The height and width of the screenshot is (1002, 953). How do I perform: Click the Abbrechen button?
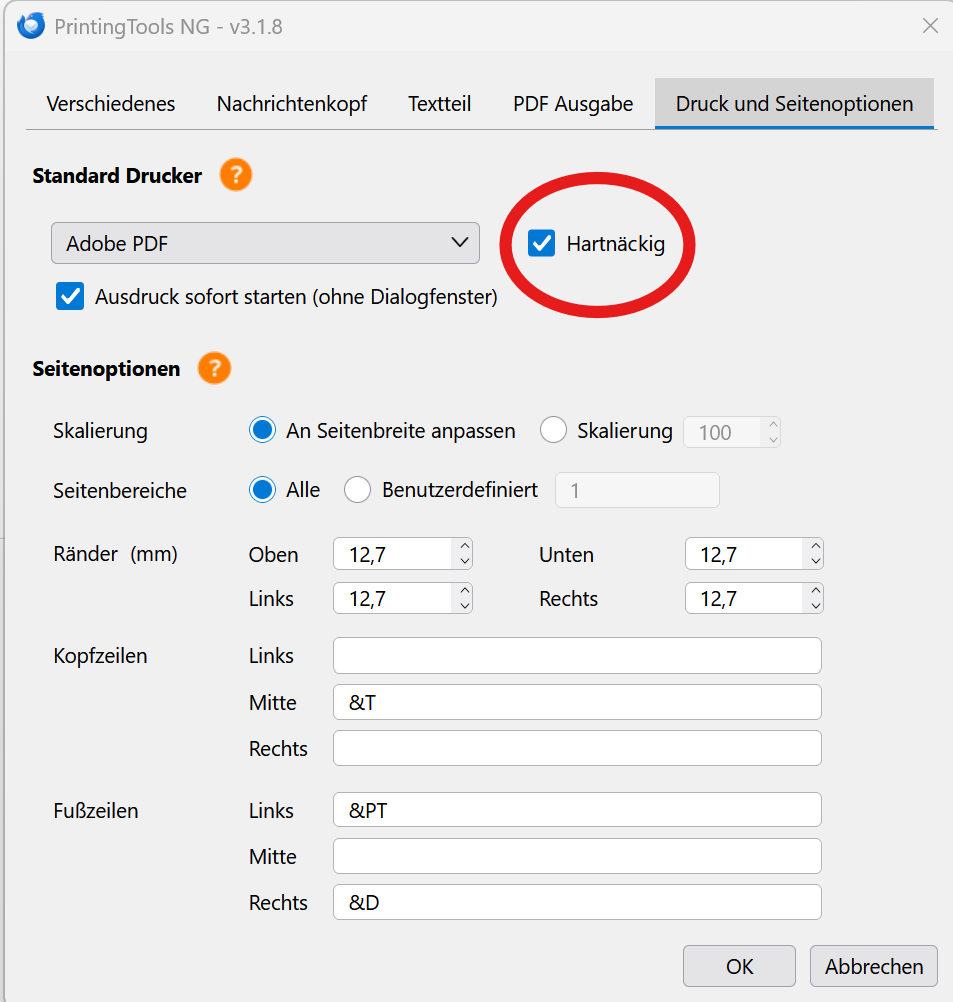tap(873, 966)
